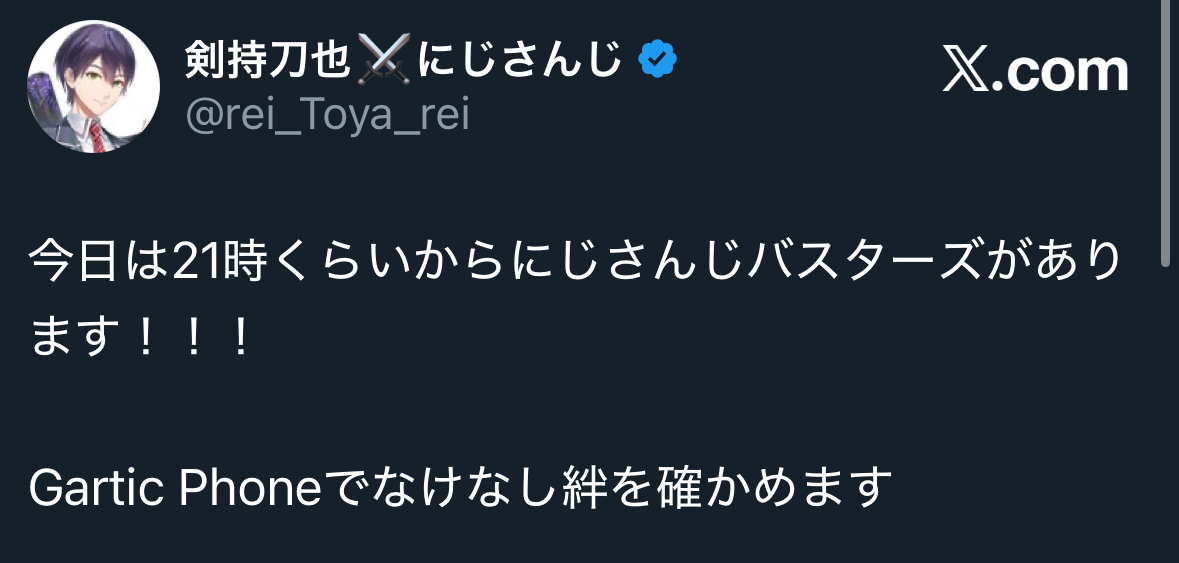Viewport: 1179px width, 563px height.
Task: Open the @rei_Toya_rei handle link
Action: click(327, 117)
